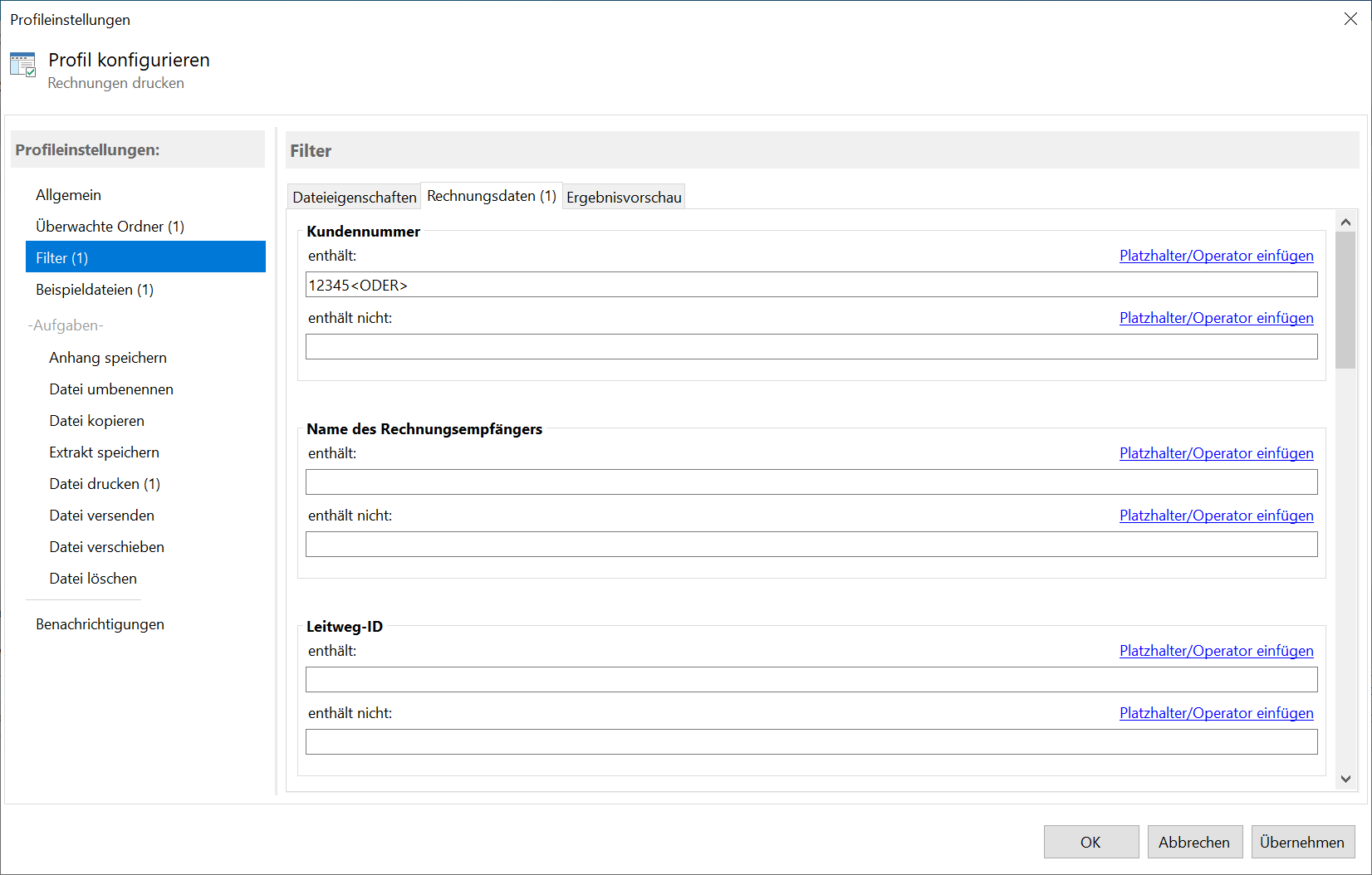Click the Kundennummer enthält nicht input field

click(811, 347)
